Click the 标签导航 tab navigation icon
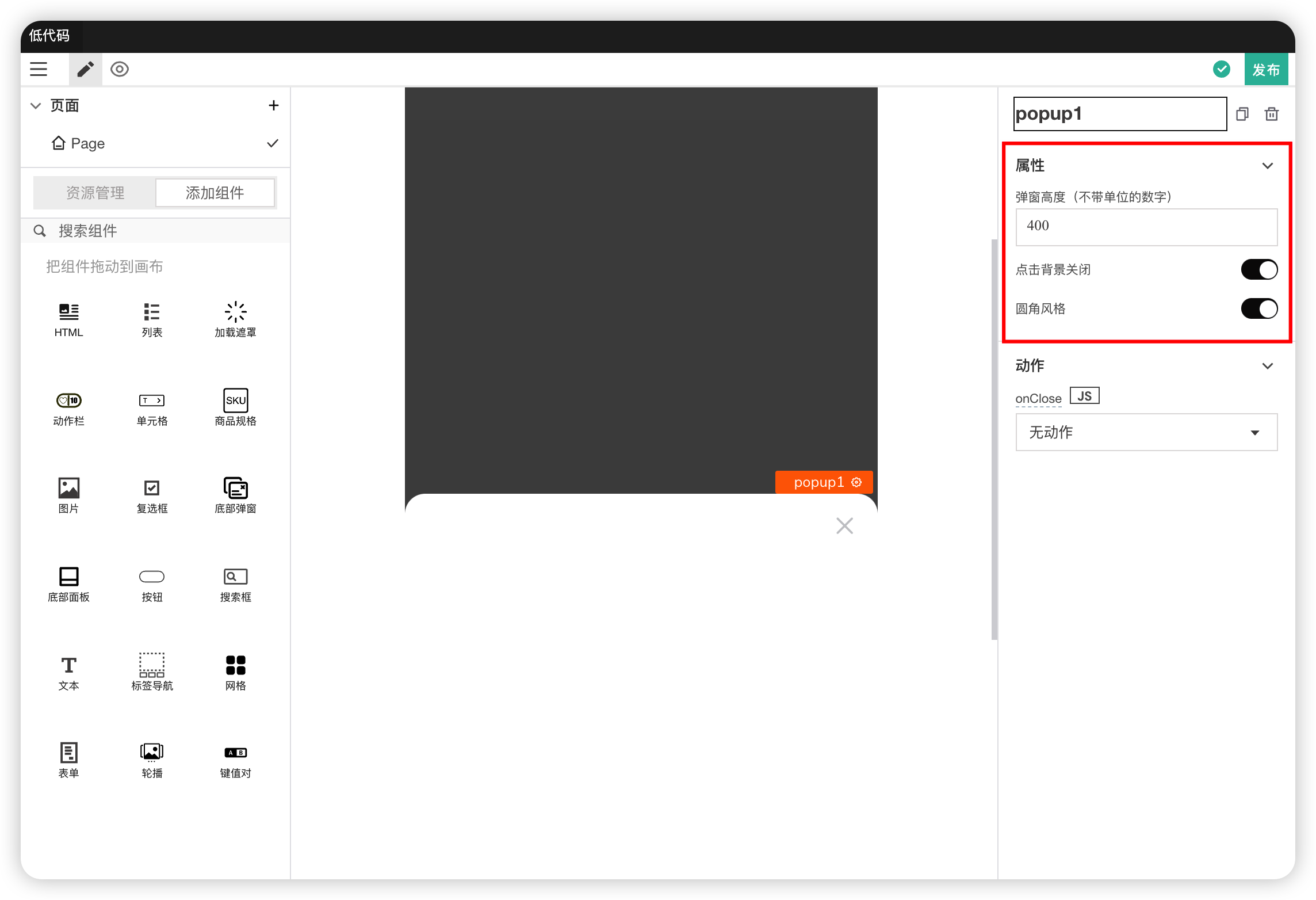Viewport: 1316px width, 900px height. [152, 665]
